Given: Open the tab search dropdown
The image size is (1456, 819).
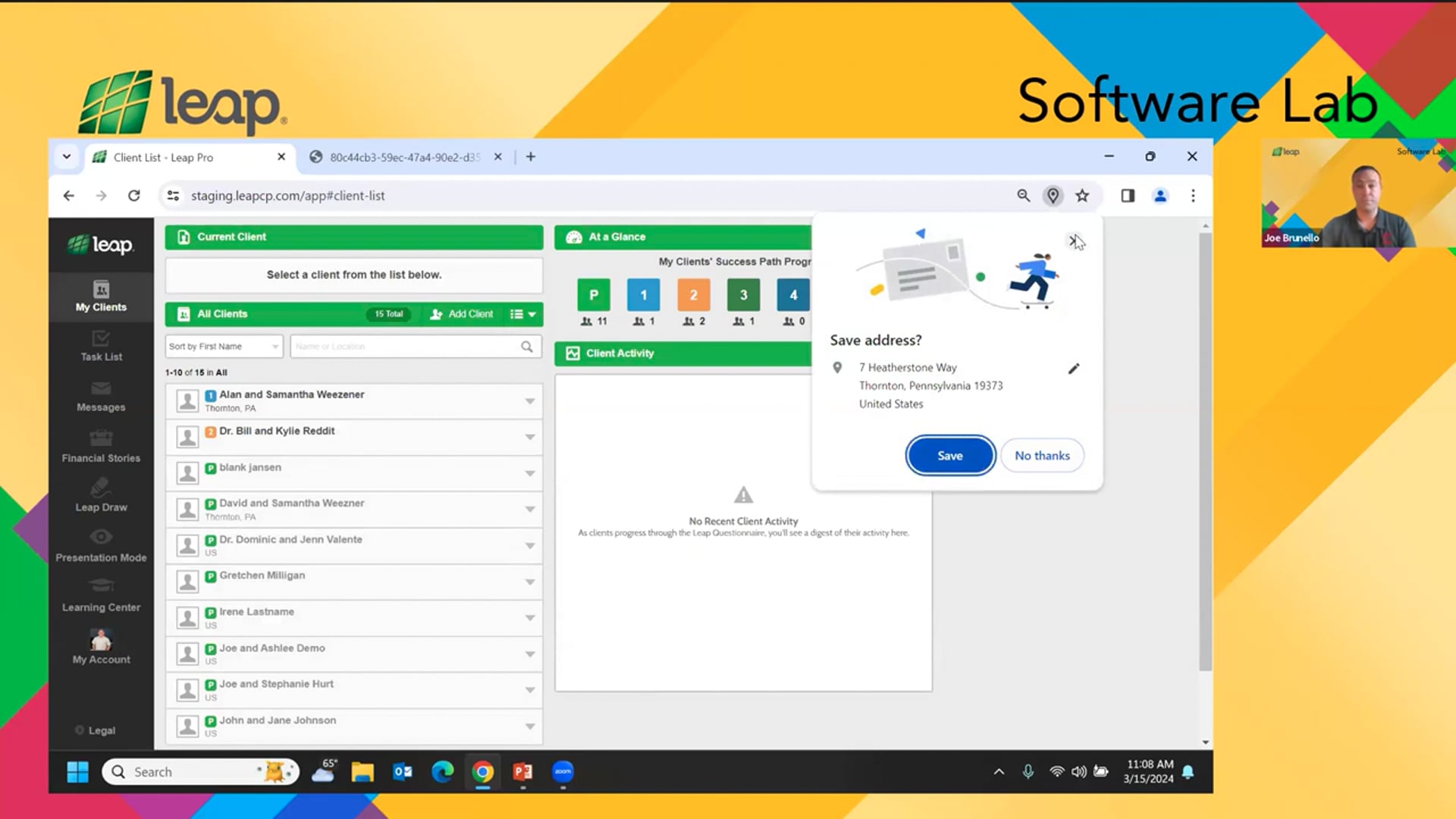Looking at the screenshot, I should (67, 157).
